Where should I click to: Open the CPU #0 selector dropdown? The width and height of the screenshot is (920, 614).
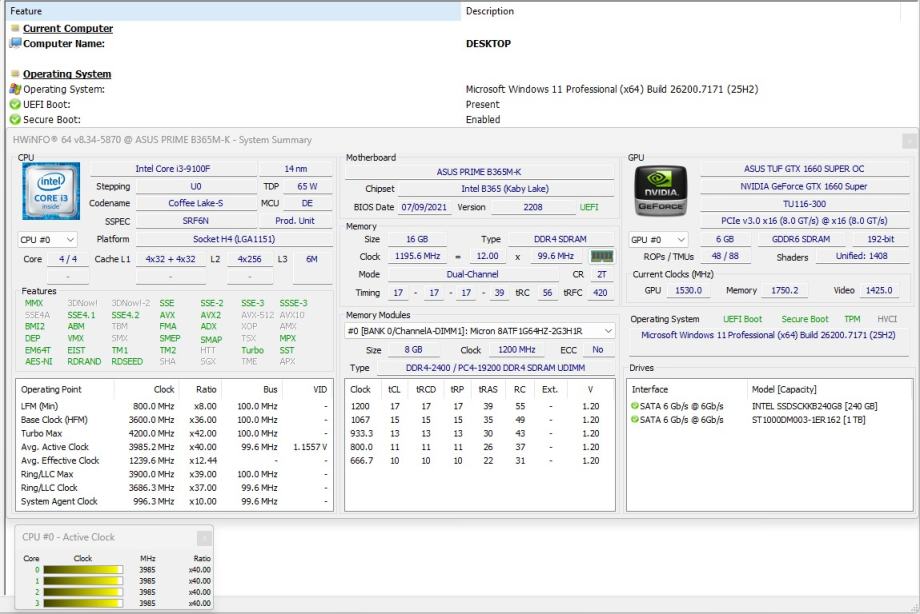pyautogui.click(x=48, y=240)
